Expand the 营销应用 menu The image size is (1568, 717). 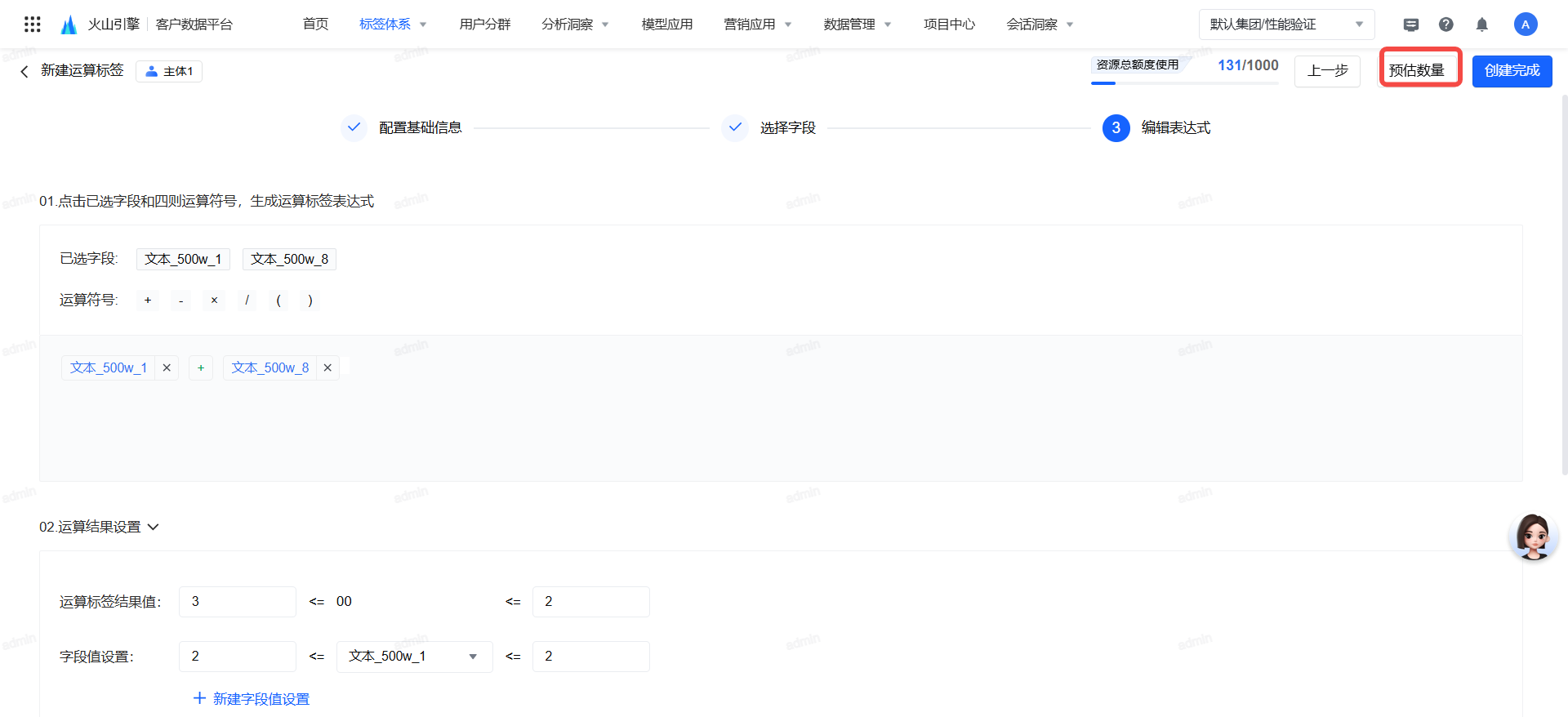tap(758, 24)
